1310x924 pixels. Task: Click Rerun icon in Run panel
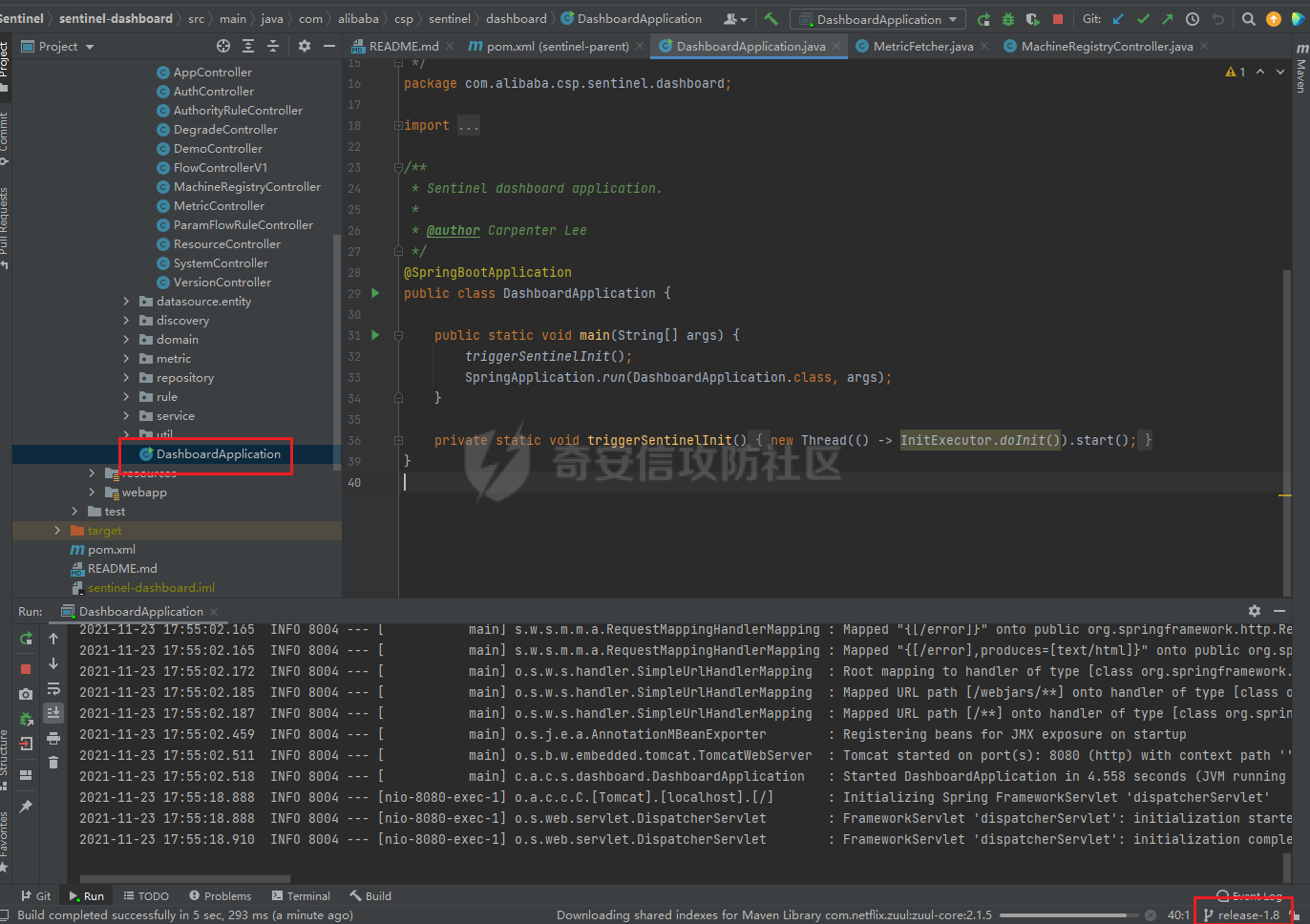26,638
